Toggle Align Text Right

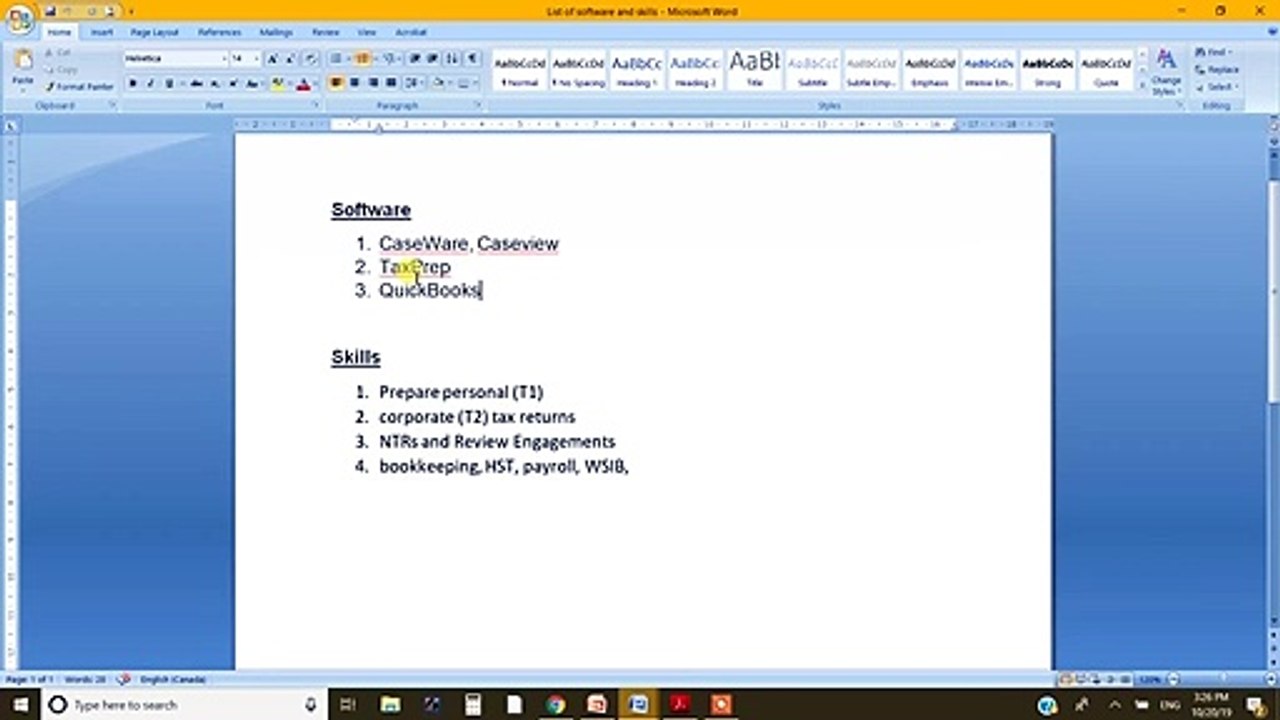(373, 83)
